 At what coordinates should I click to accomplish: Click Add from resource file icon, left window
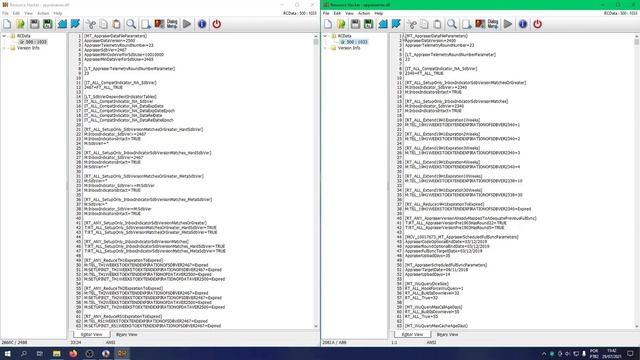(62, 24)
